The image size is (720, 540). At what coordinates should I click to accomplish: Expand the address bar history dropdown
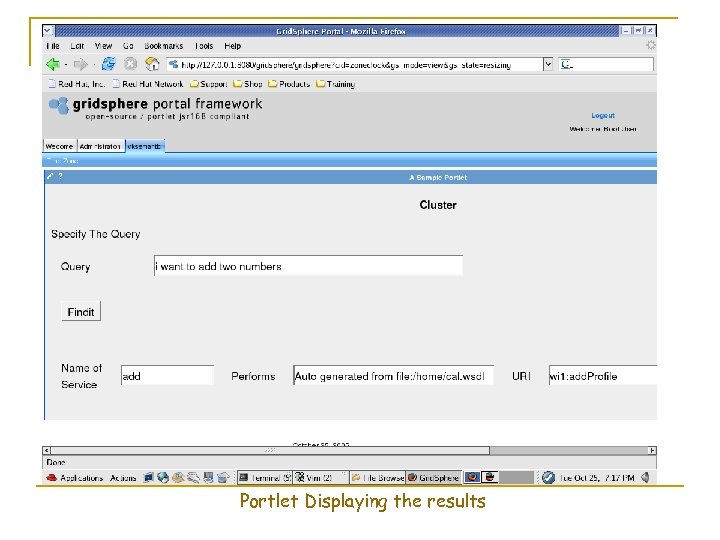point(548,65)
